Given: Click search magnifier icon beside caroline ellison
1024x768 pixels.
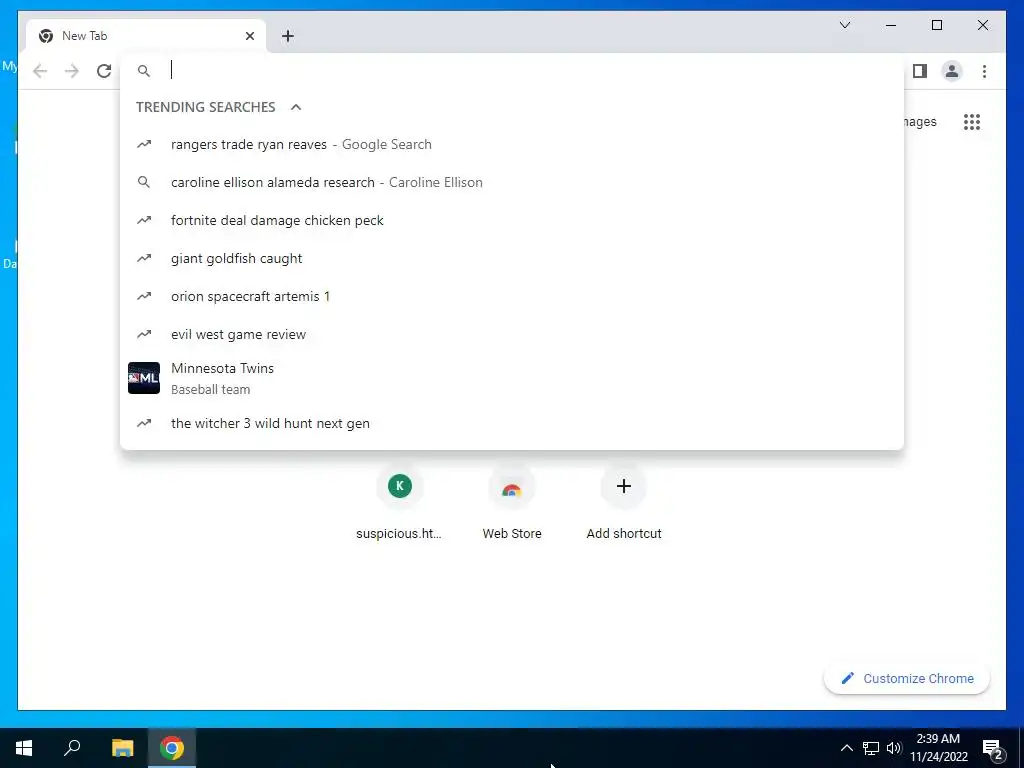Looking at the screenshot, I should [x=144, y=182].
